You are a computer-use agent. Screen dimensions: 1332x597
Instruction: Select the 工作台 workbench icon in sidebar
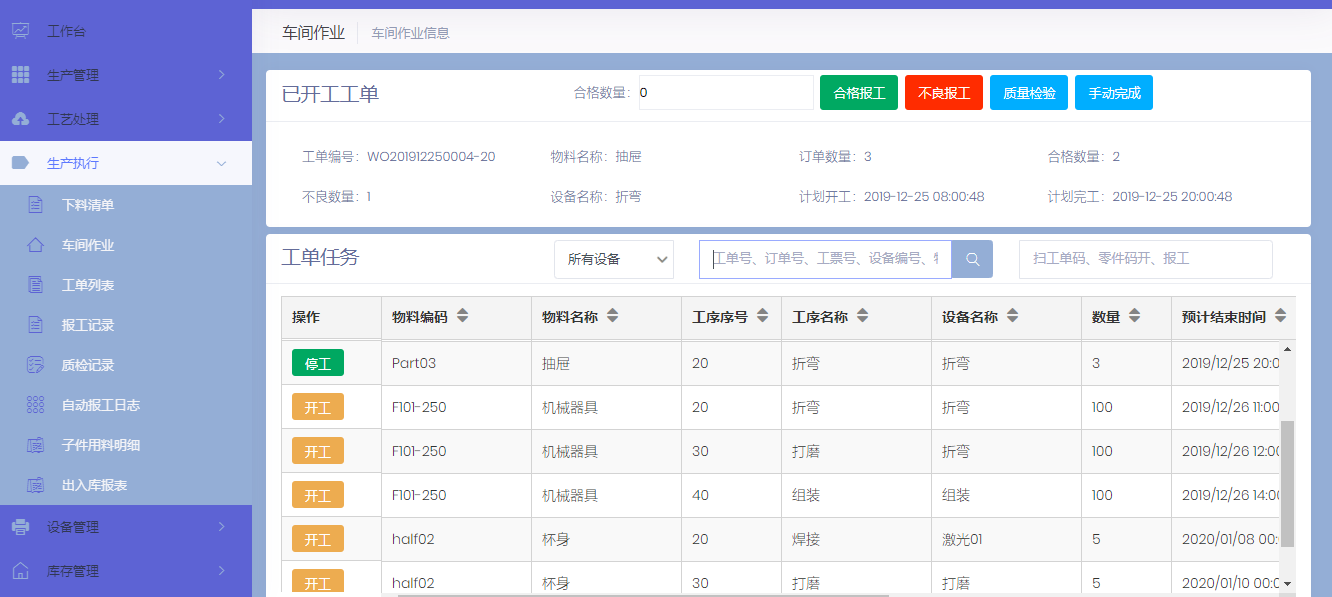(x=22, y=30)
